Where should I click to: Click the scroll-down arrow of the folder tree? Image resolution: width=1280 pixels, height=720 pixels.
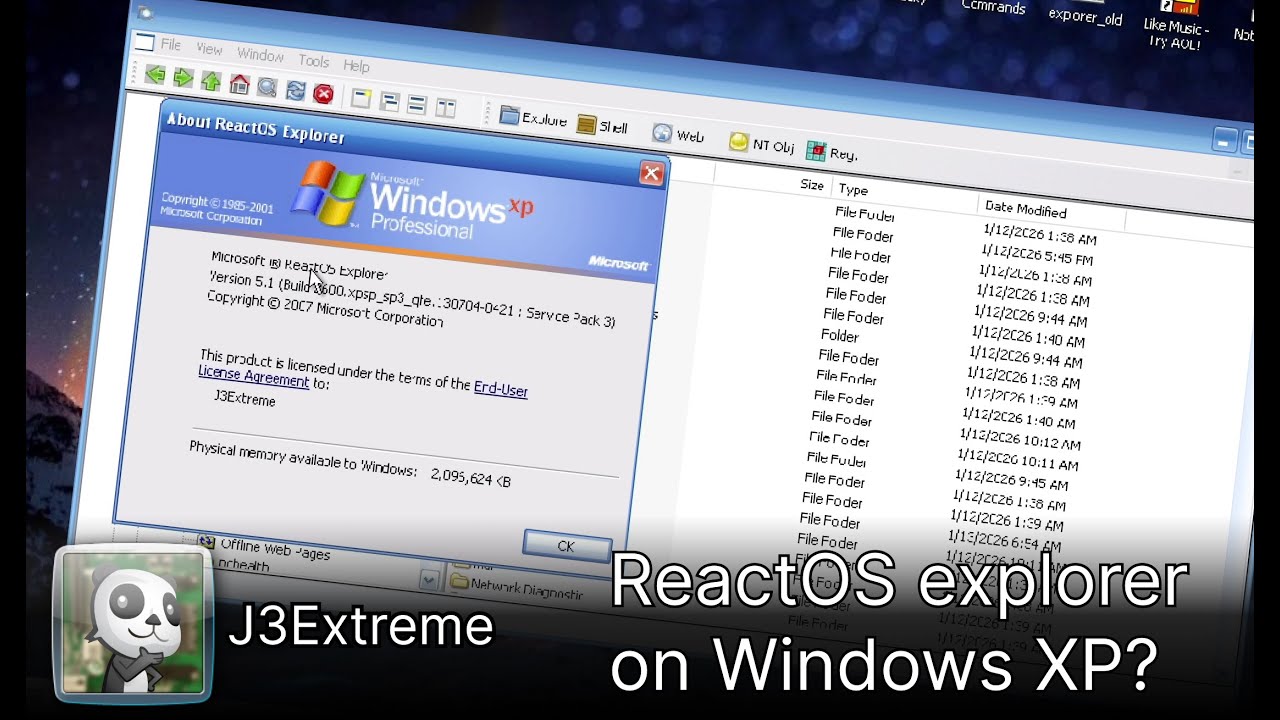tap(429, 579)
